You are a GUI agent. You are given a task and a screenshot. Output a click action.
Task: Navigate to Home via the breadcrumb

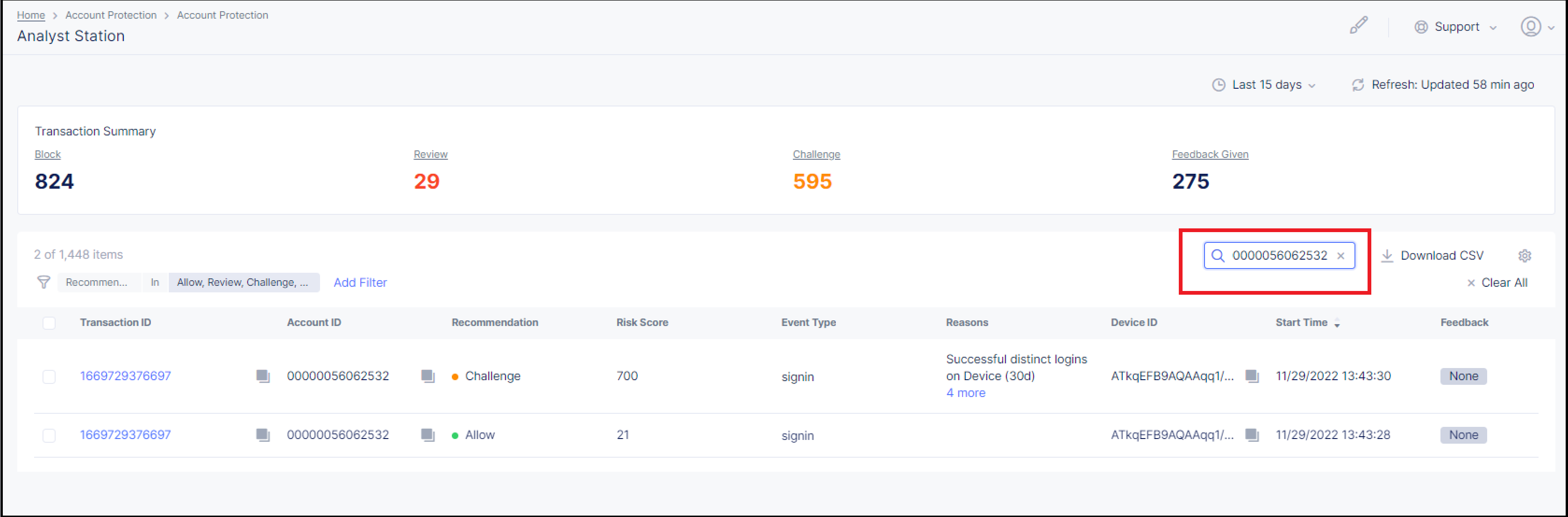(30, 14)
